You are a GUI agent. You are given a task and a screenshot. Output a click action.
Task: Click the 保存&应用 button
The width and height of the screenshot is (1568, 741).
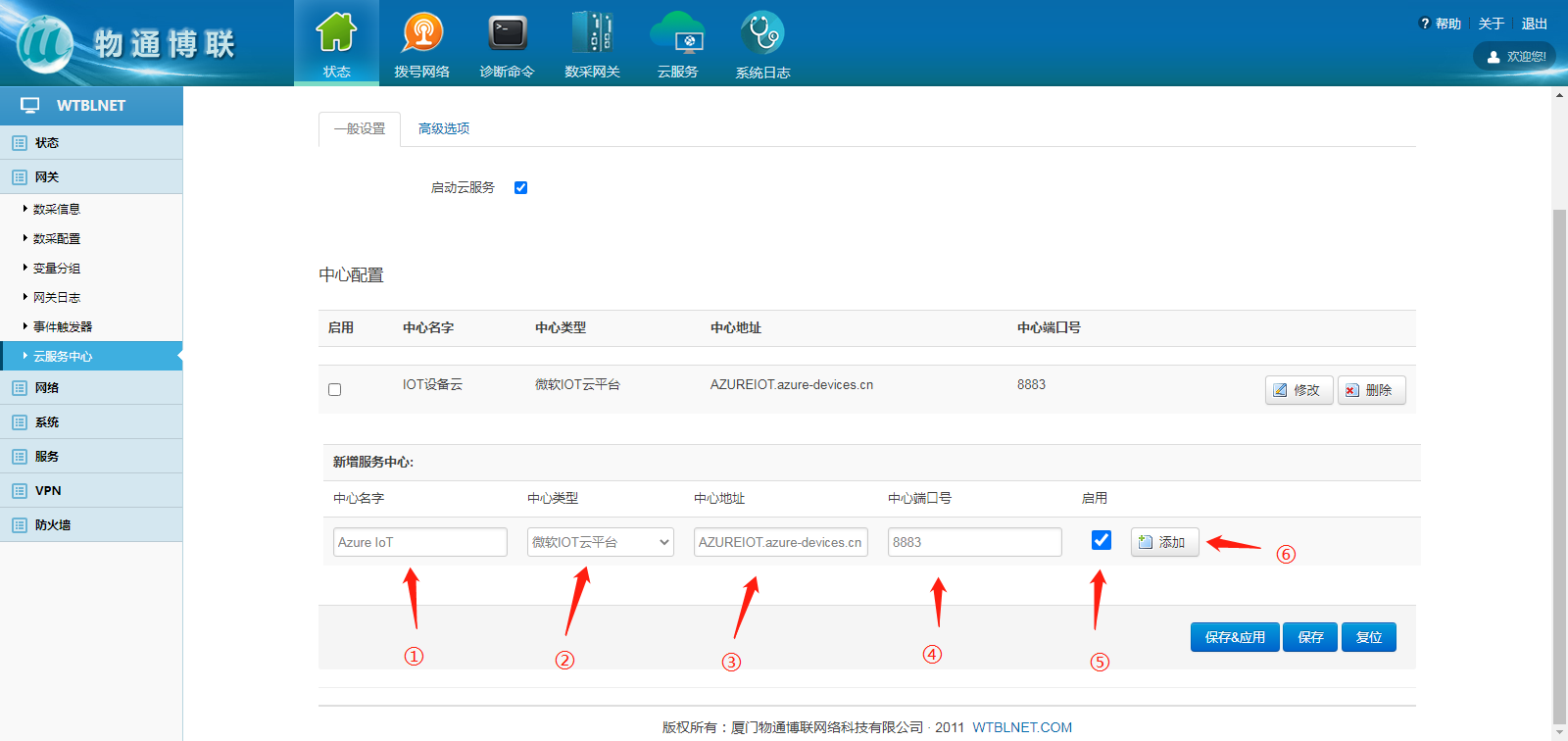[1234, 637]
